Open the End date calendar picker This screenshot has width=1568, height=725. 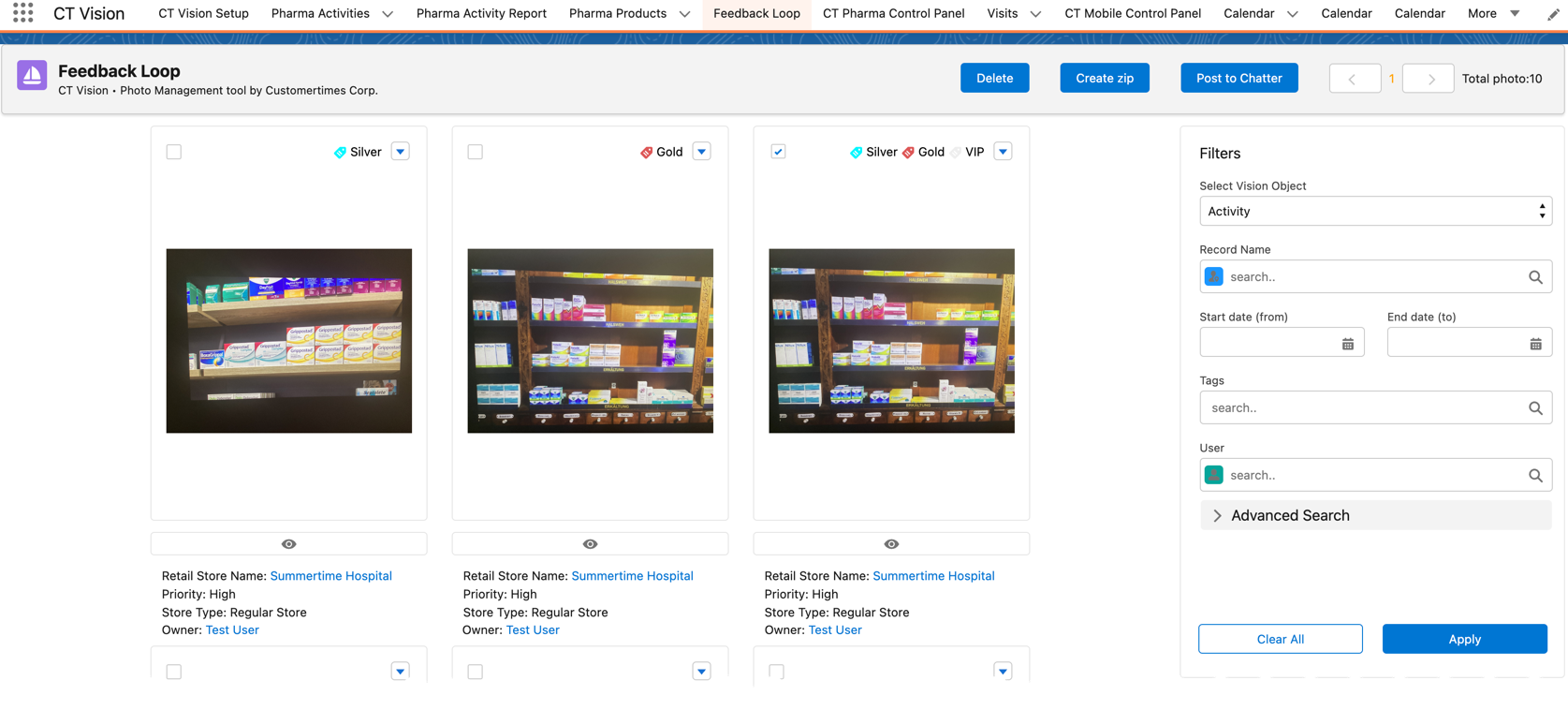pyautogui.click(x=1535, y=344)
